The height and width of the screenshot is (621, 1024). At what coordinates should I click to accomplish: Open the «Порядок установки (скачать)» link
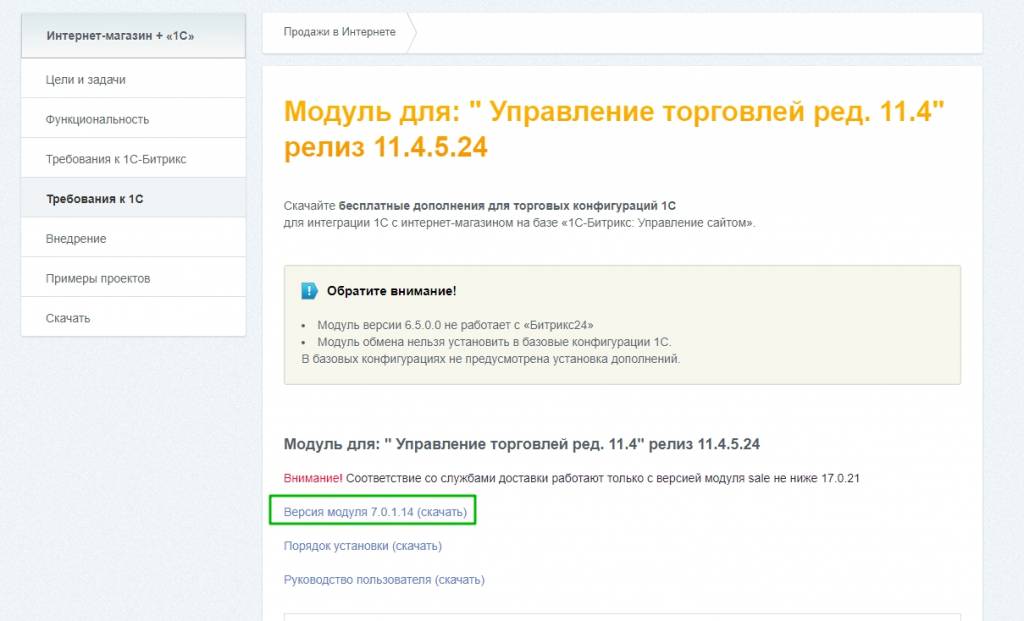(x=362, y=546)
